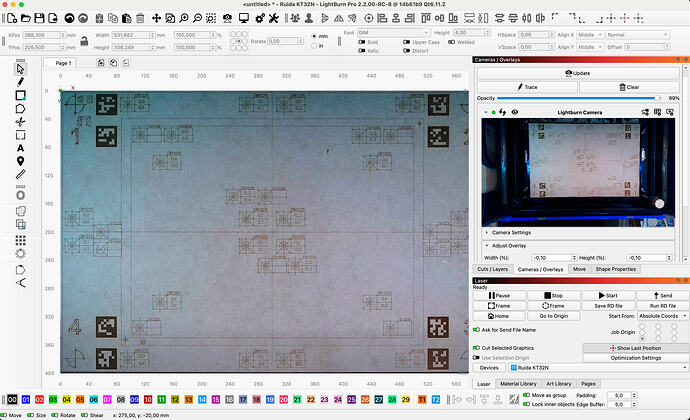Open the grid array tool

click(x=20, y=240)
